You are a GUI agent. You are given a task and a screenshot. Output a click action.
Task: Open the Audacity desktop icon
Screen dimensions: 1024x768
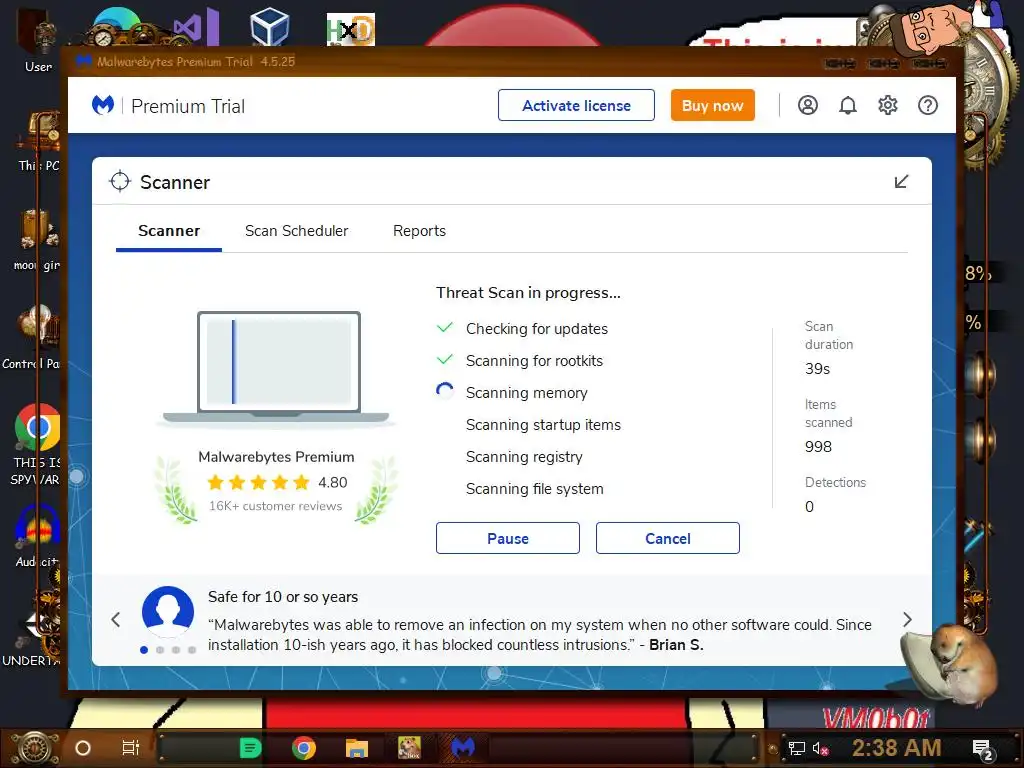point(37,537)
